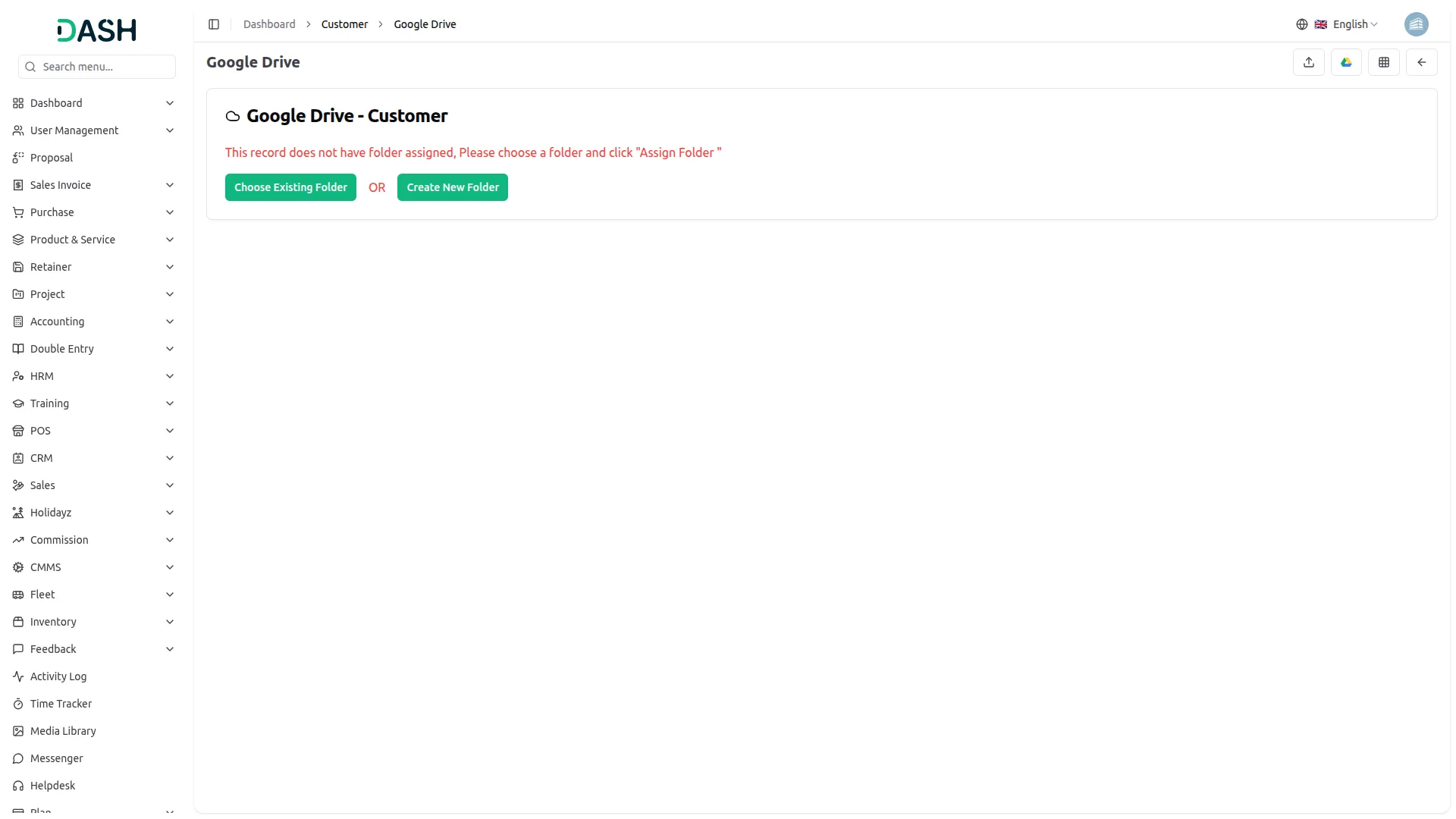The height and width of the screenshot is (819, 1456).
Task: Expand the Accounting menu chevron
Action: [x=170, y=322]
